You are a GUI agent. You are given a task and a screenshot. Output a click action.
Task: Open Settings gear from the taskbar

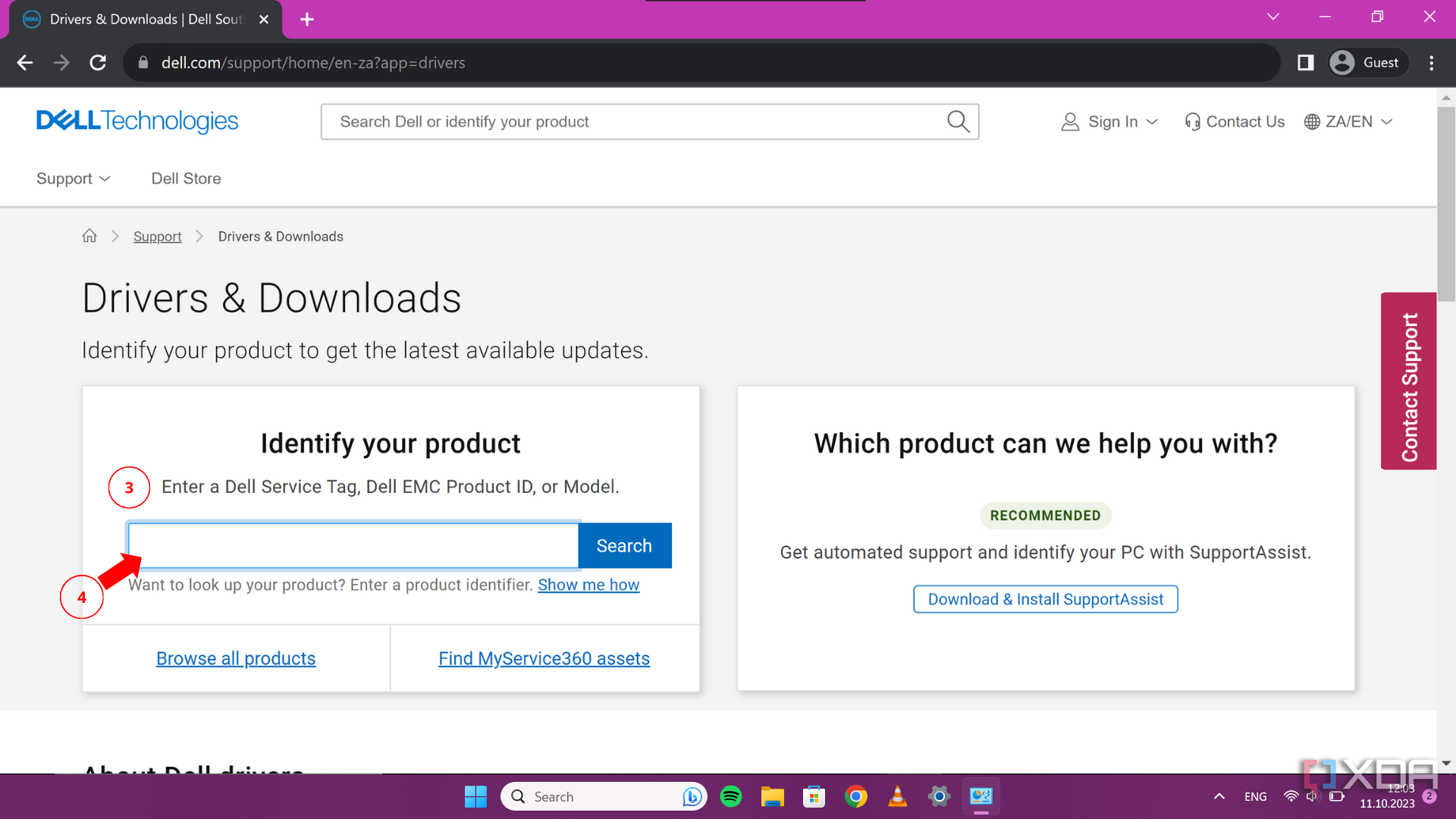(939, 796)
